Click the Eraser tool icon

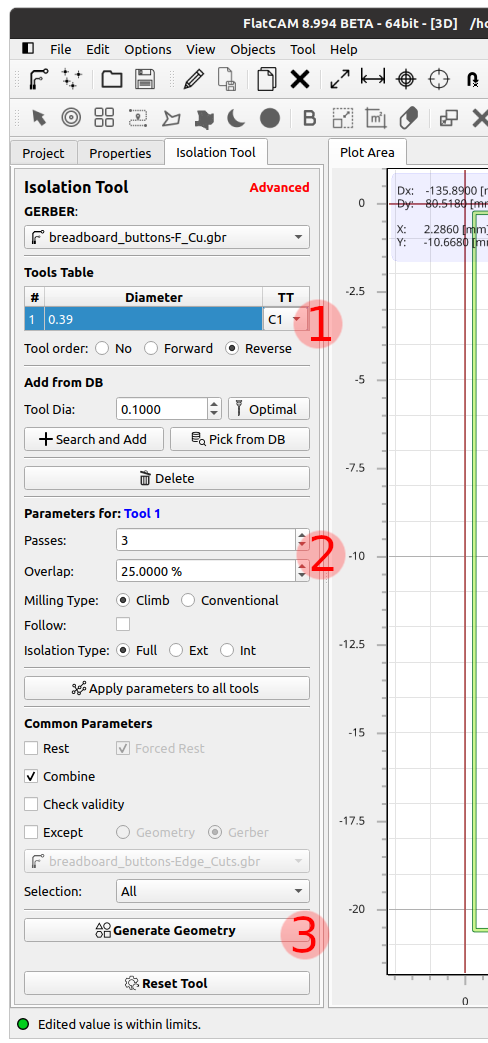tap(408, 118)
